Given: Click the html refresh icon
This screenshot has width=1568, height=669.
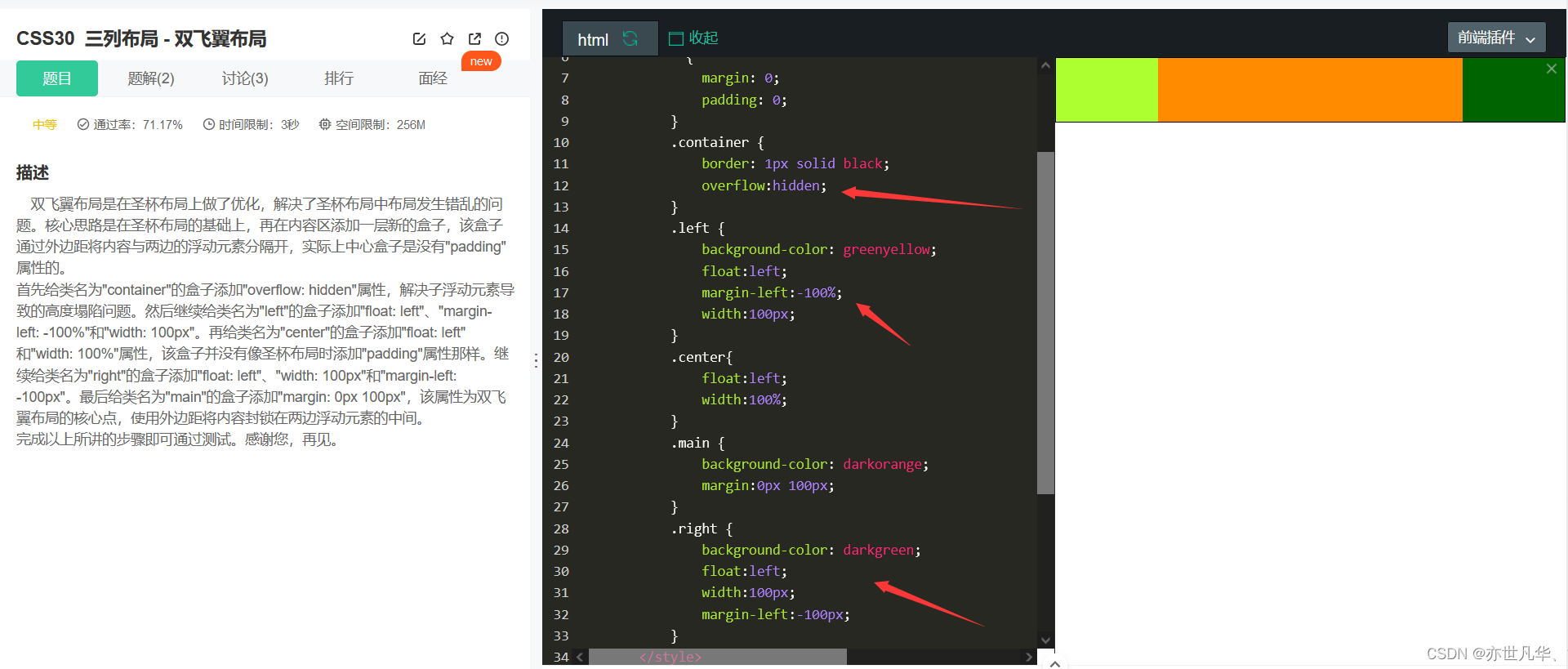Looking at the screenshot, I should [630, 38].
